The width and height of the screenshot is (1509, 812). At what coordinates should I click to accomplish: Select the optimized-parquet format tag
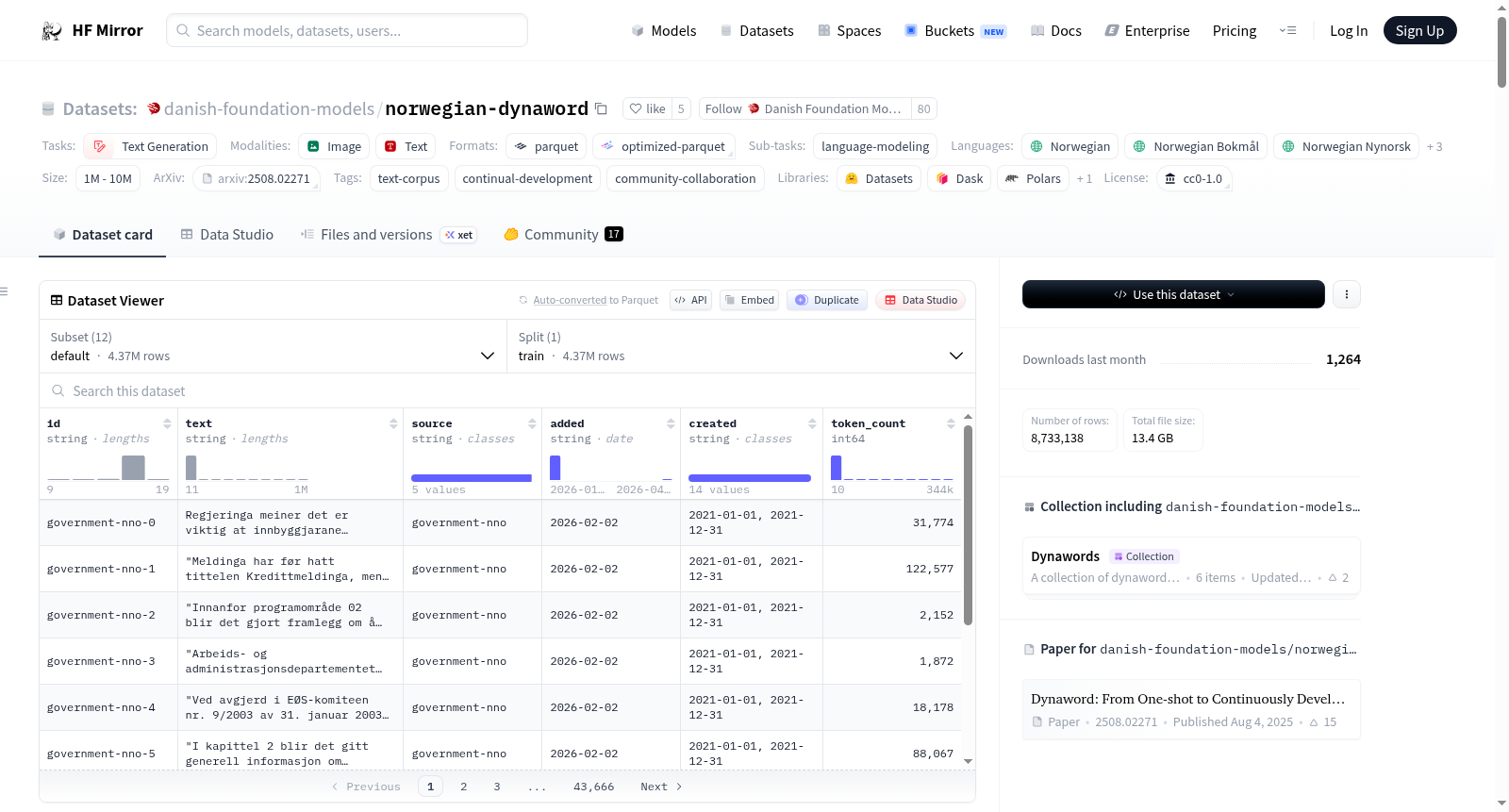[x=664, y=146]
